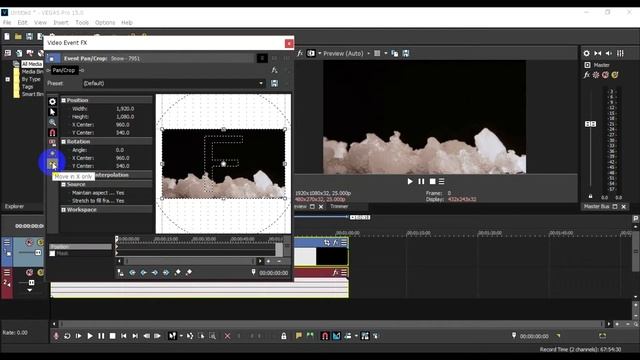
Task: Toggle Dim Output speaker icon on Master
Action: 609,53
